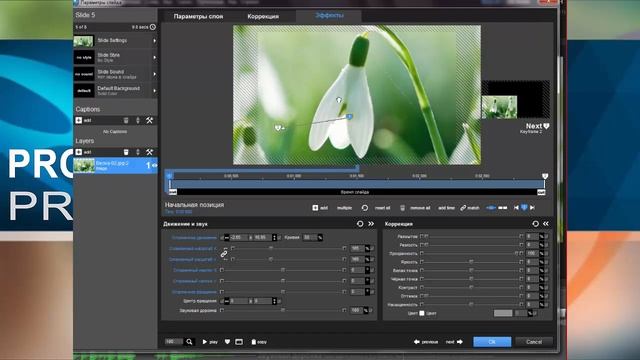Adjust the Яркость slider handle
640x360 pixels.
tap(471, 262)
